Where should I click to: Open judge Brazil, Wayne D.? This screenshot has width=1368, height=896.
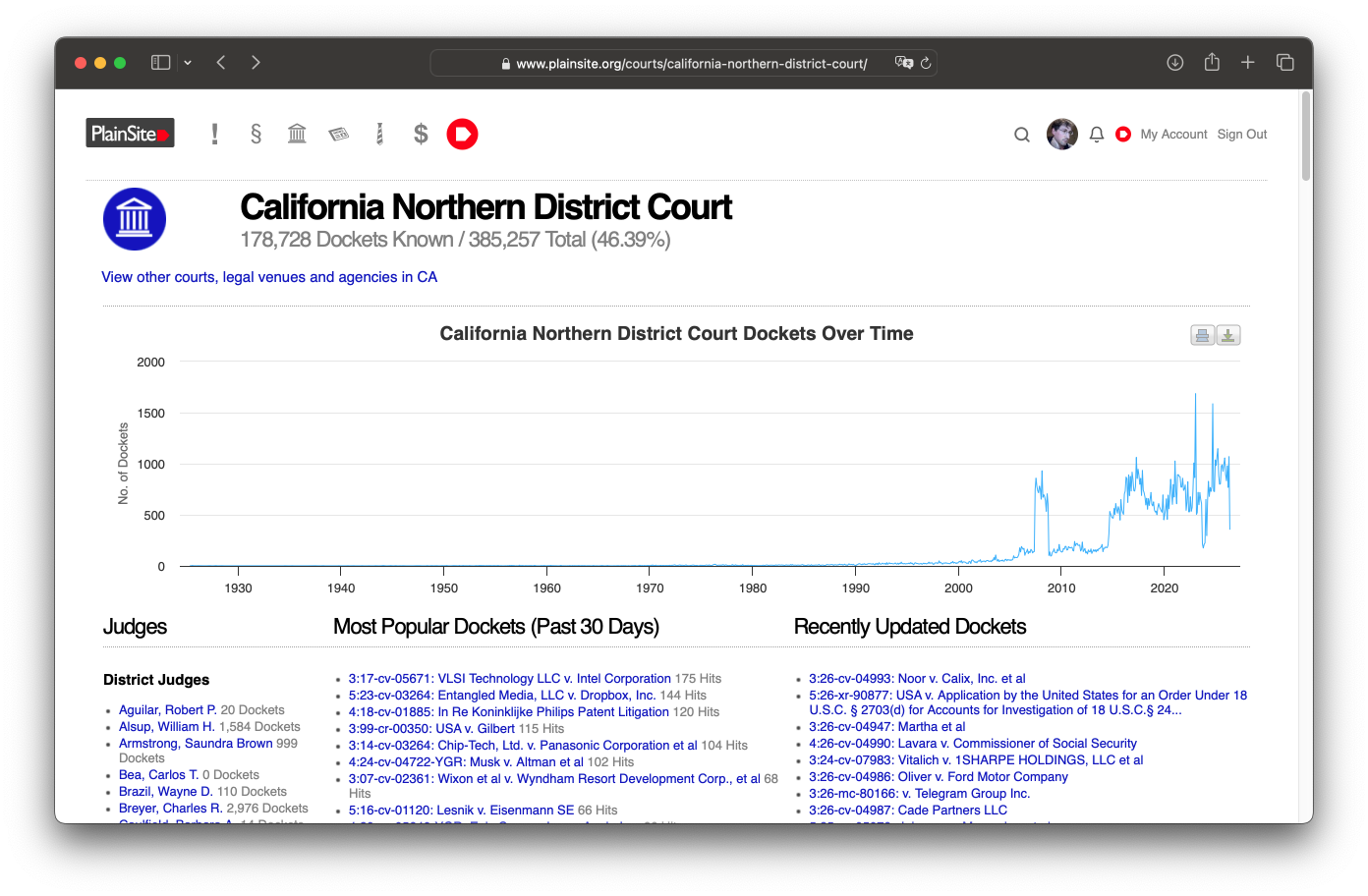pyautogui.click(x=166, y=792)
